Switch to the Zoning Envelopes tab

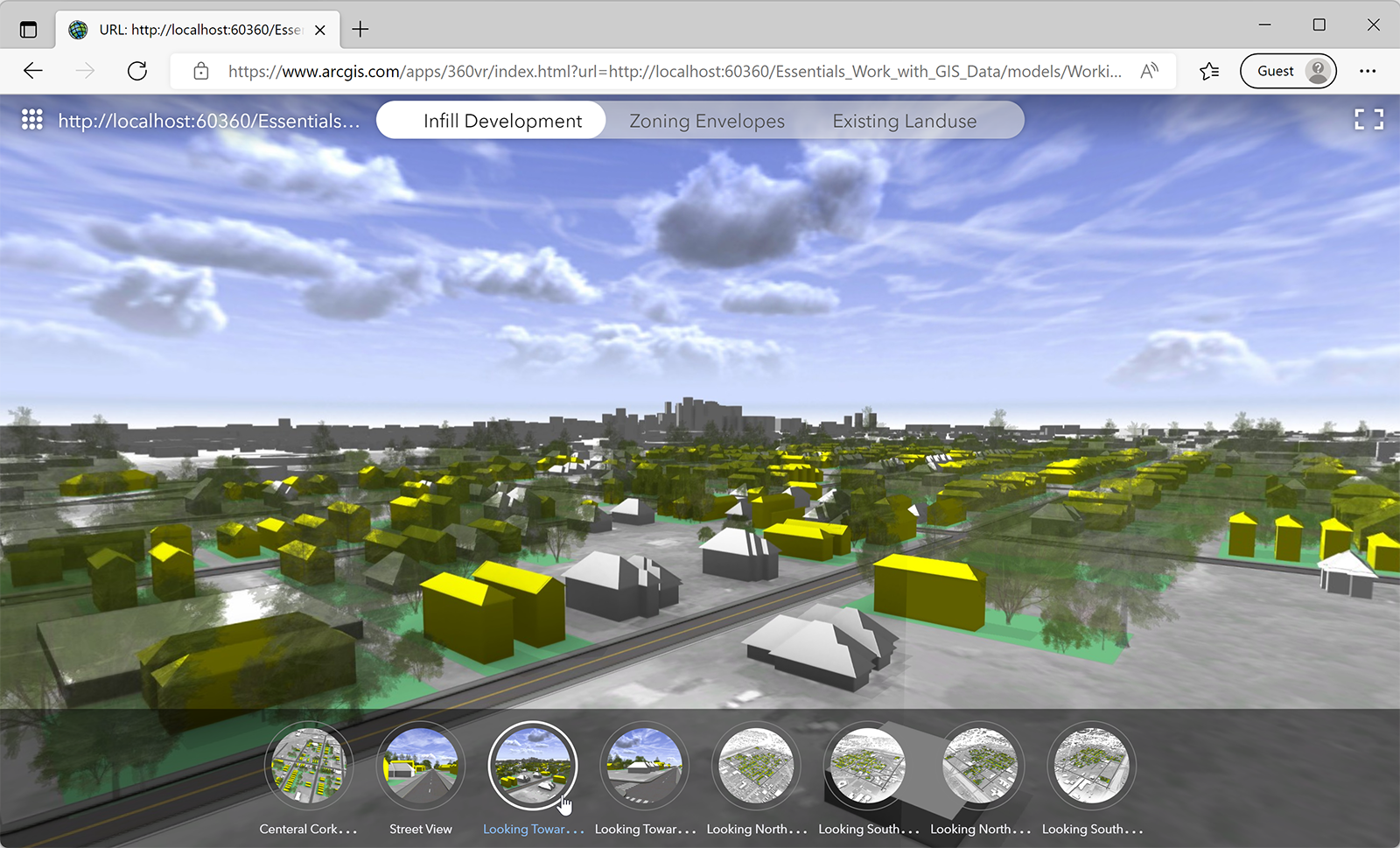[x=705, y=120]
